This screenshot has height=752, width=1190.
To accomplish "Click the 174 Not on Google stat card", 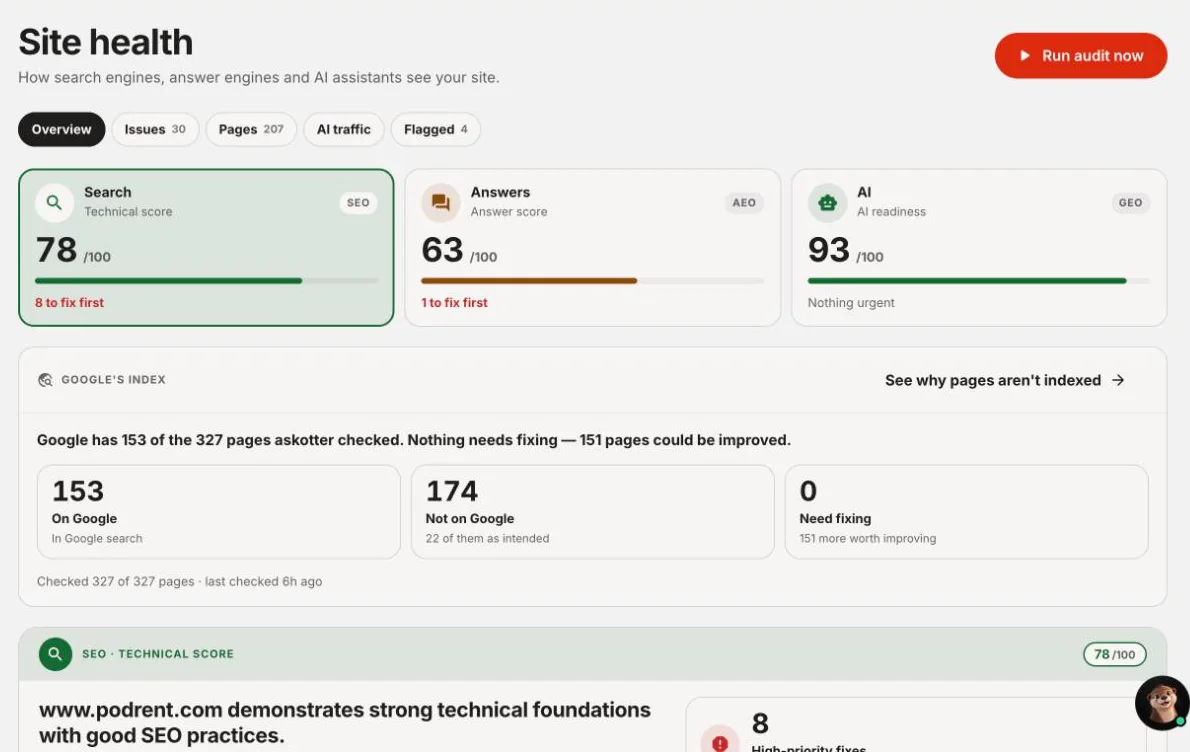I will pyautogui.click(x=592, y=511).
